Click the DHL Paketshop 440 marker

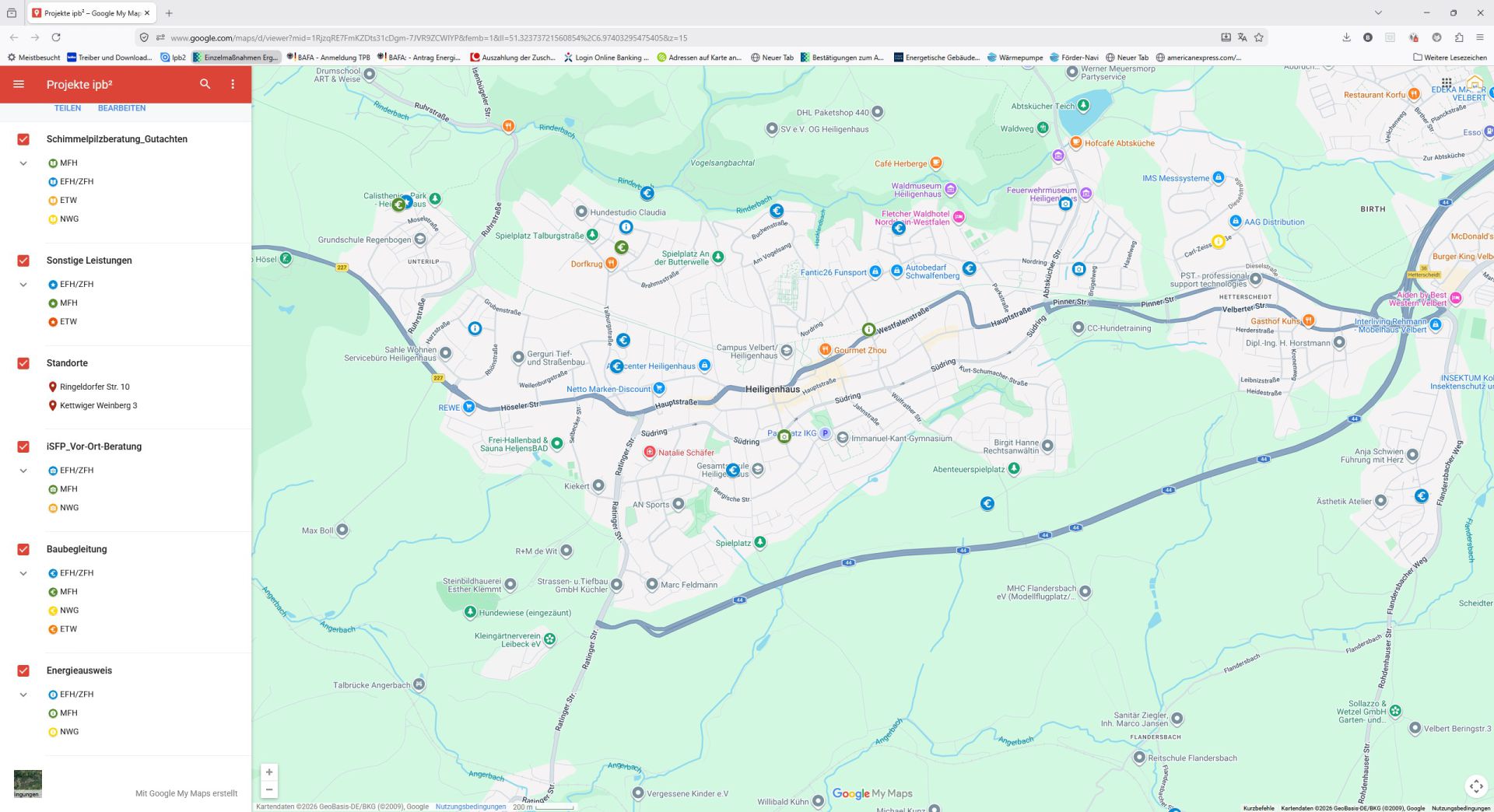tap(878, 112)
